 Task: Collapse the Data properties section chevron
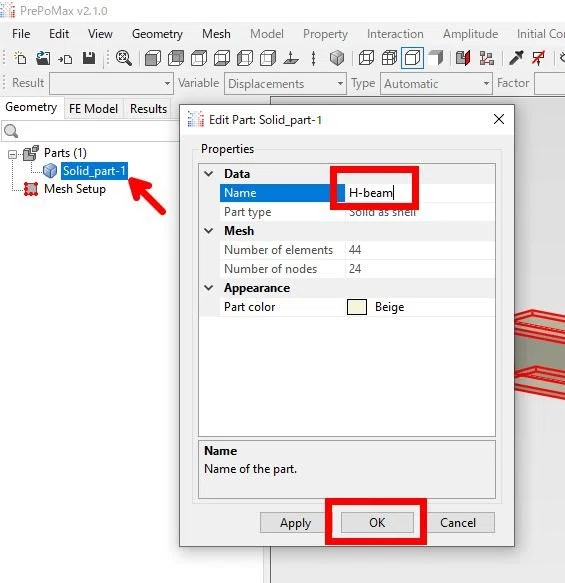pyautogui.click(x=209, y=174)
